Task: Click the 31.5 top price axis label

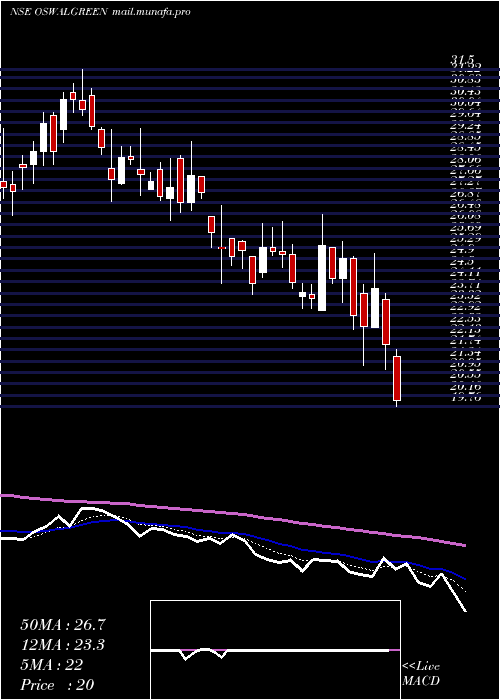Action: [462, 58]
